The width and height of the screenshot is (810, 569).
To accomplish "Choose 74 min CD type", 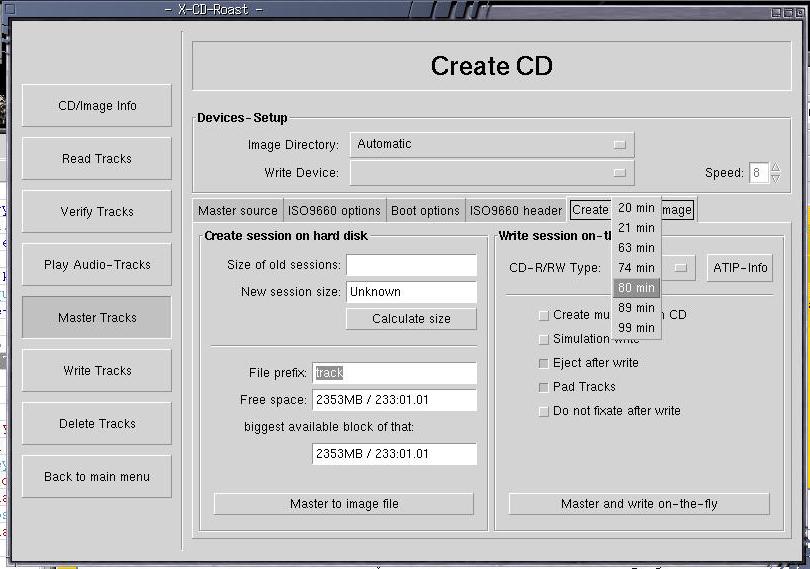I will click(636, 268).
